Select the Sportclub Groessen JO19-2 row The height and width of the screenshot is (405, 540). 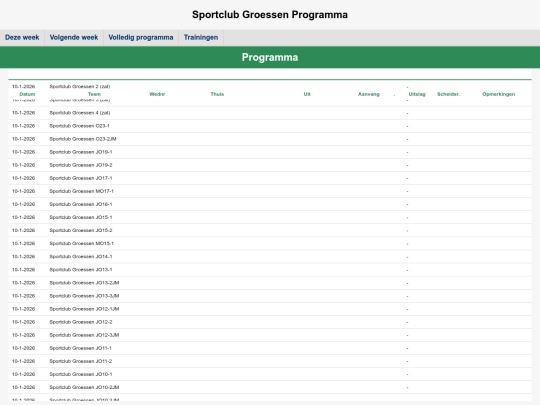point(270,165)
